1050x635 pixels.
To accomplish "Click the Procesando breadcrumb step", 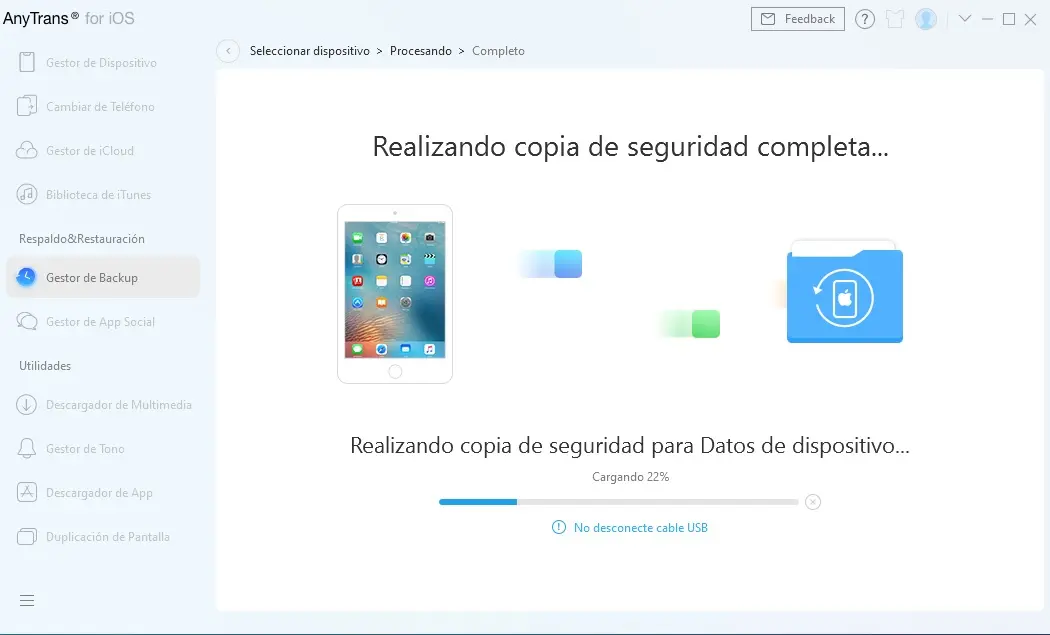I will coord(421,51).
